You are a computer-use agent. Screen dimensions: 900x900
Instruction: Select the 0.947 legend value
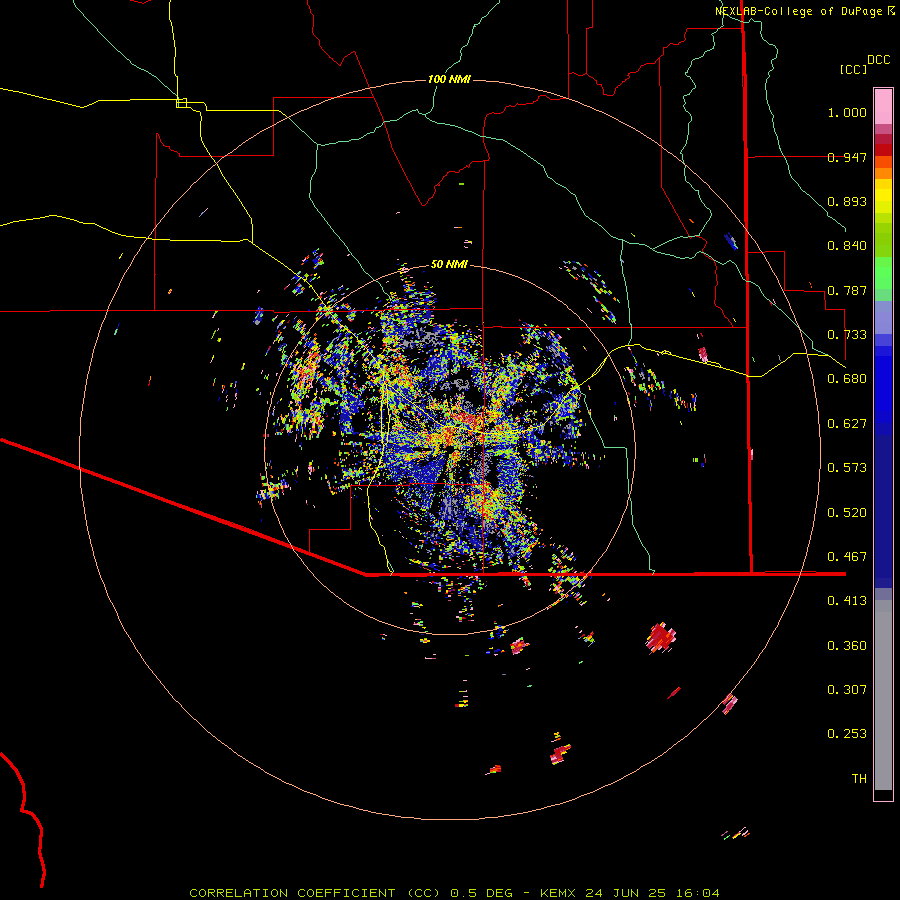pos(847,157)
